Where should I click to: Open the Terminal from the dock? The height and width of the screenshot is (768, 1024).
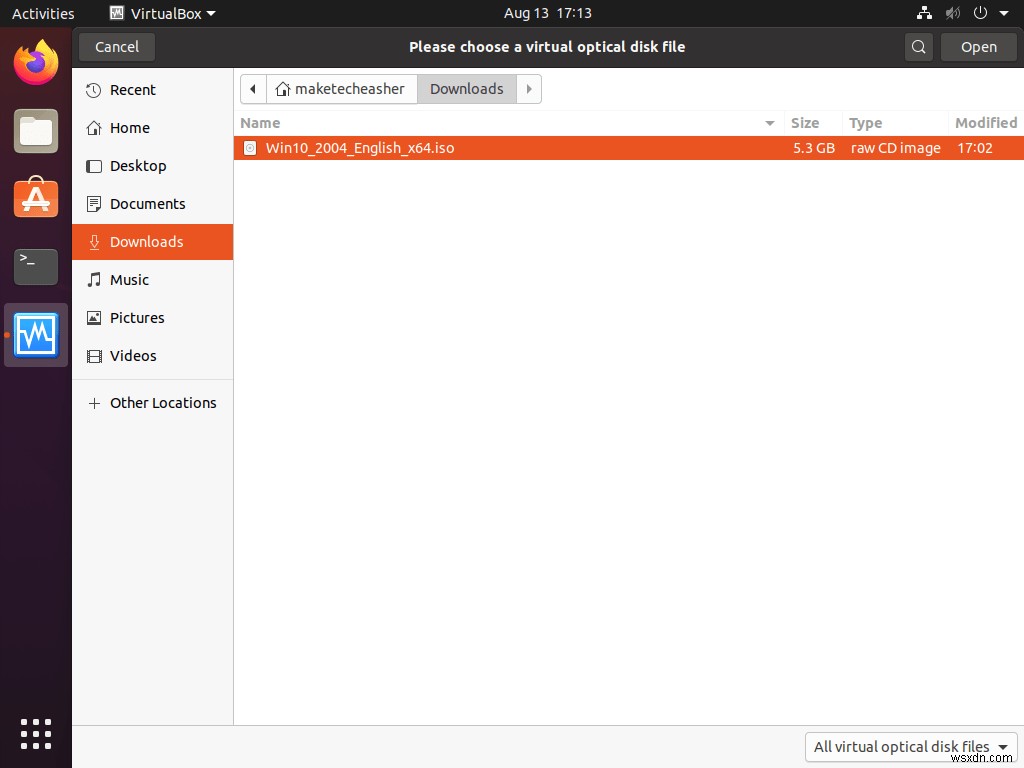click(35, 267)
